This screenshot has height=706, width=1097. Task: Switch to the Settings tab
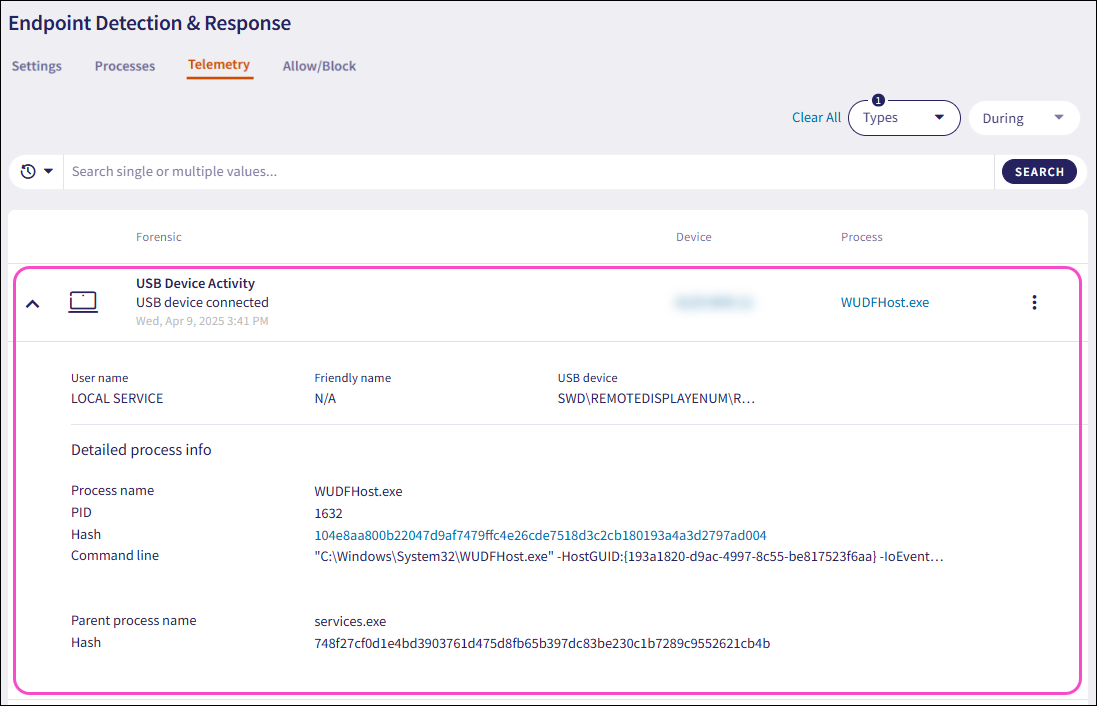coord(37,66)
